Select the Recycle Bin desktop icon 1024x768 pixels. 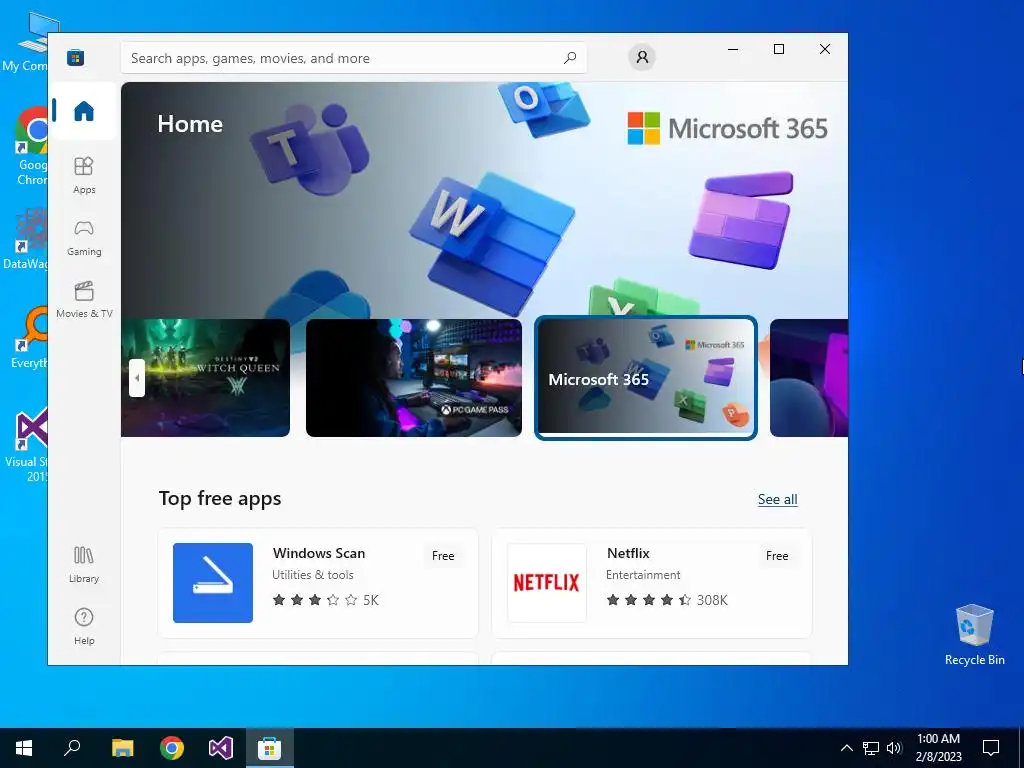974,634
